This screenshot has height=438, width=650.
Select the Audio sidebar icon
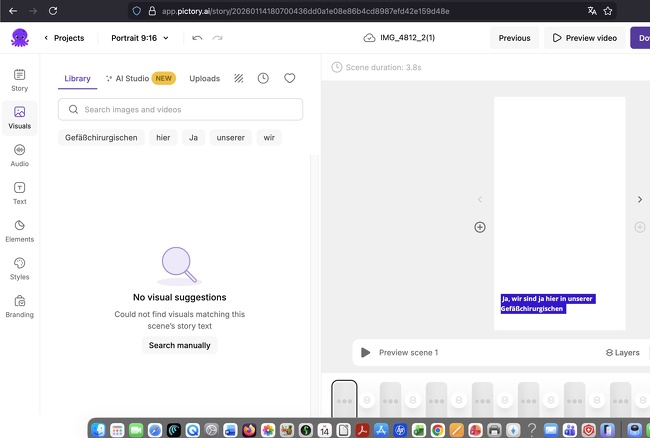point(20,155)
